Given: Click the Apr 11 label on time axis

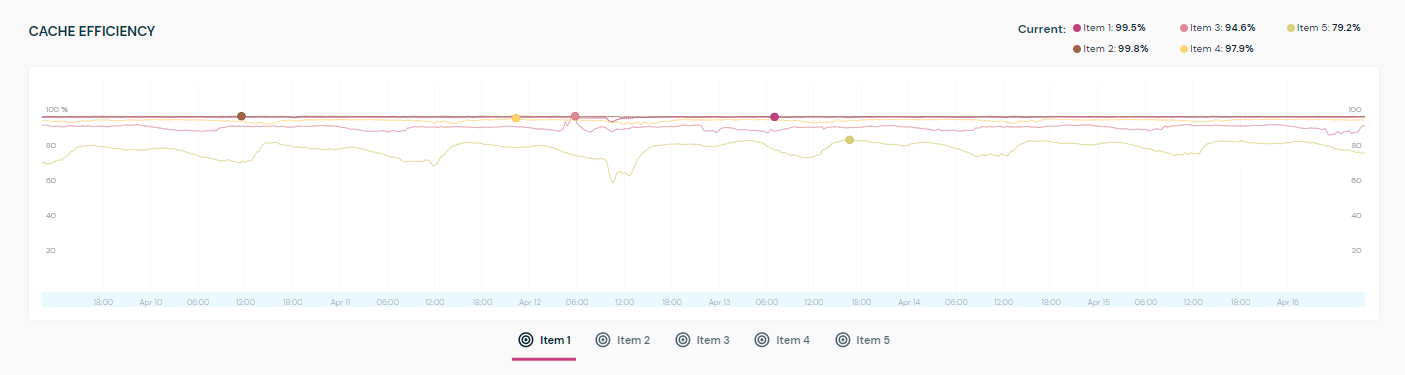Looking at the screenshot, I should (340, 301).
